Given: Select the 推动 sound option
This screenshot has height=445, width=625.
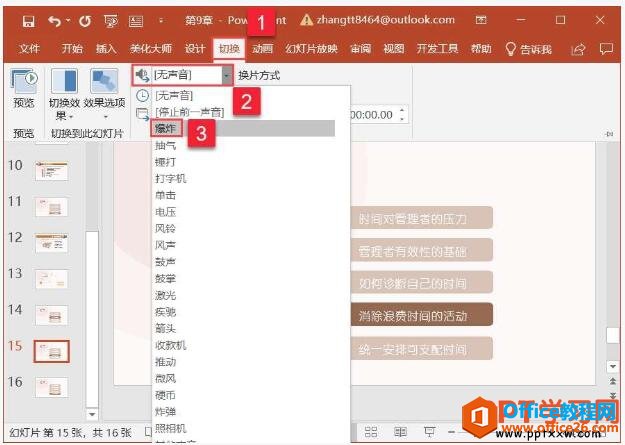Looking at the screenshot, I should (x=165, y=362).
